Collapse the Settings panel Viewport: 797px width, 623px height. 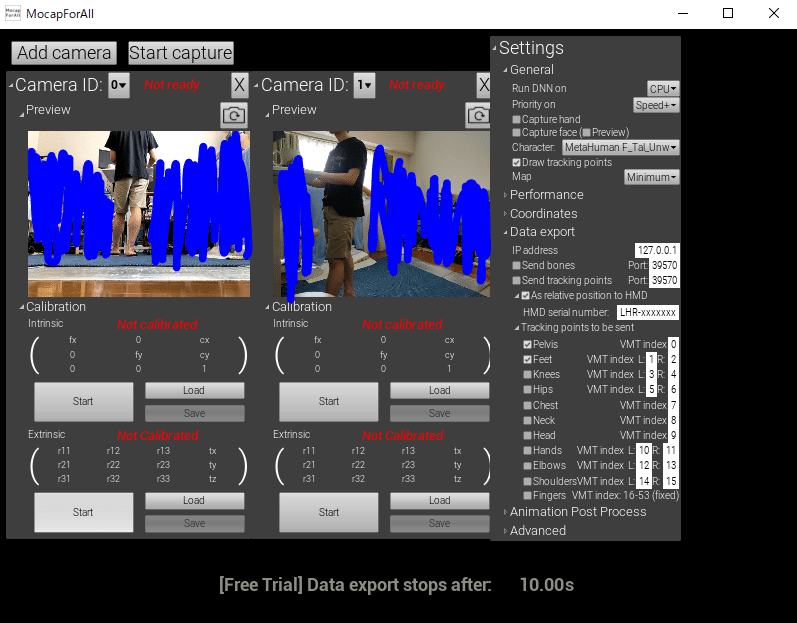click(x=495, y=49)
